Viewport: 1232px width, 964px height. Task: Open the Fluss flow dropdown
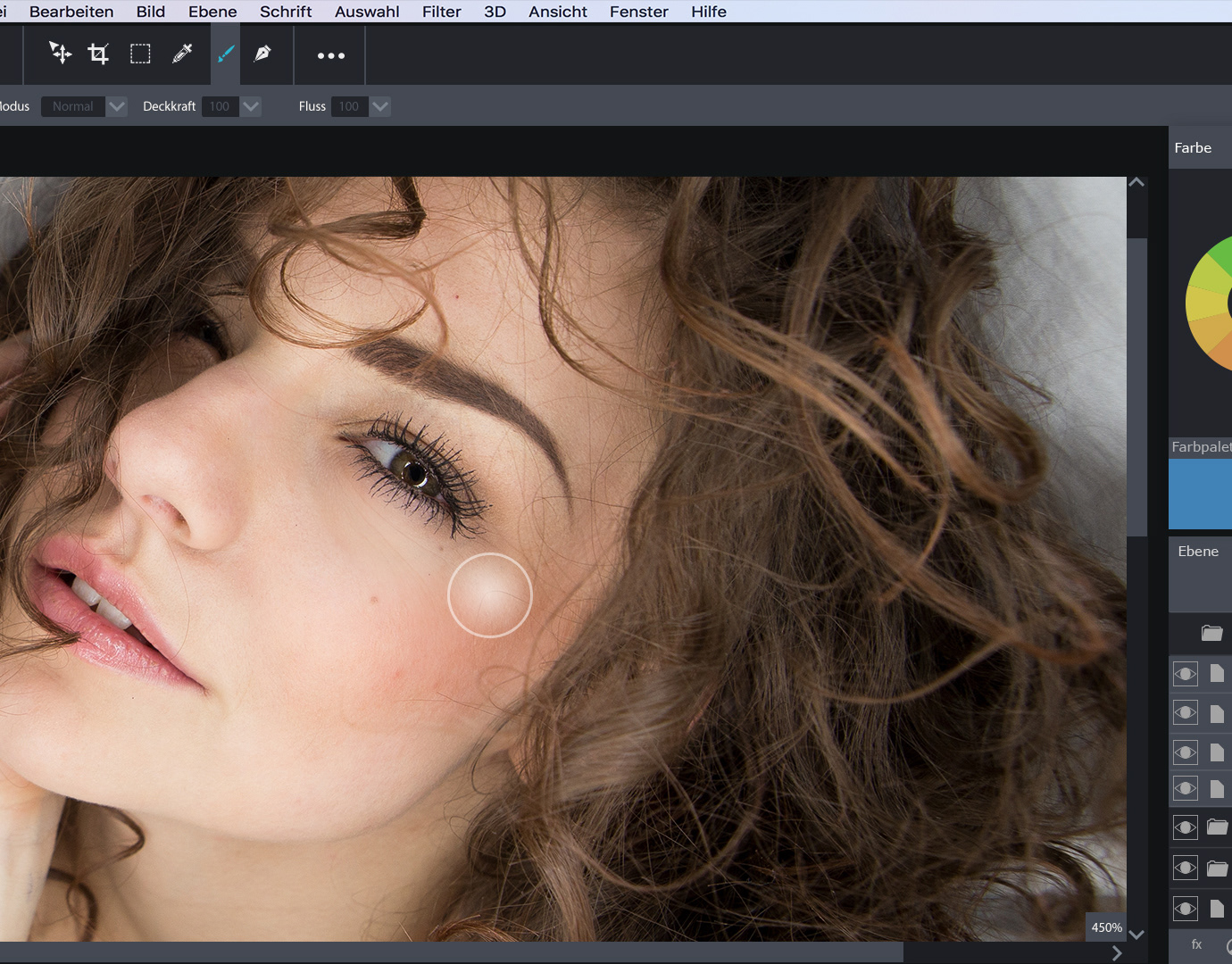point(380,106)
